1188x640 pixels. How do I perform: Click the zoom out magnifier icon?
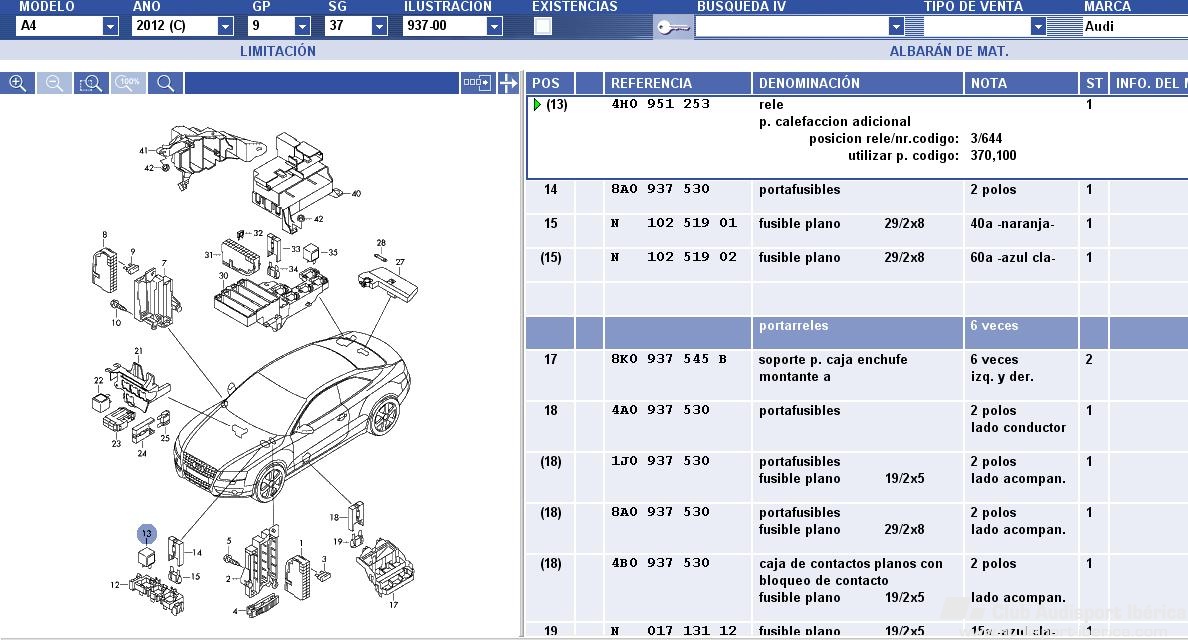coord(55,83)
